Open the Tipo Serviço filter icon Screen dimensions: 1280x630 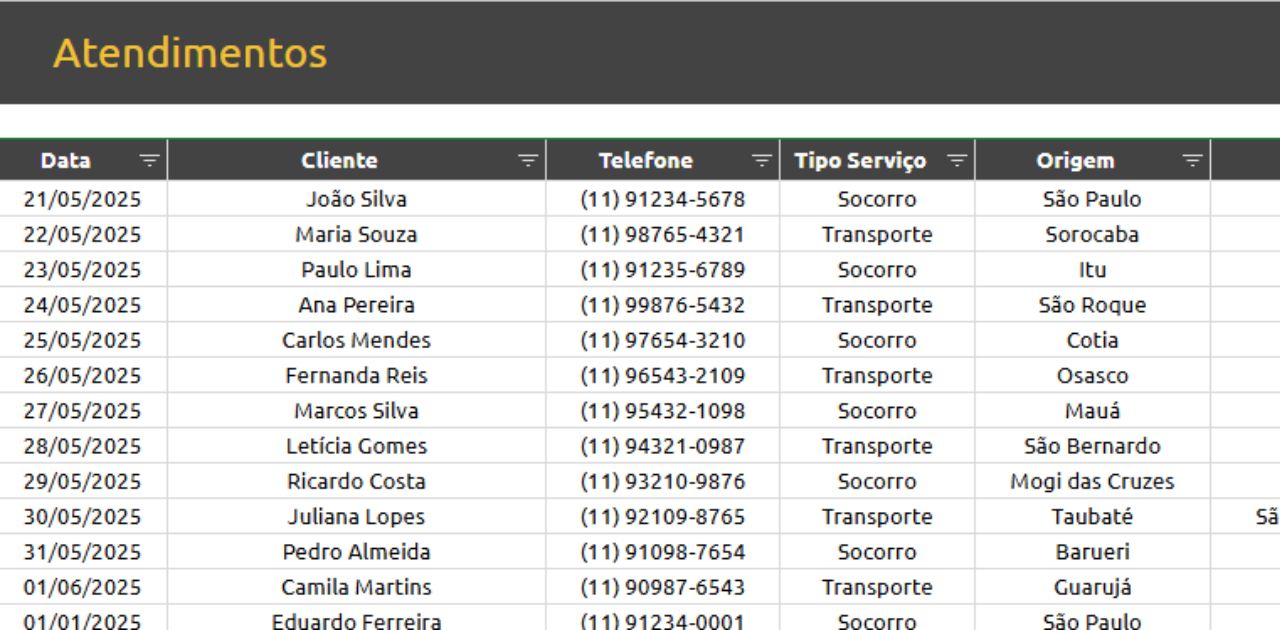[957, 160]
